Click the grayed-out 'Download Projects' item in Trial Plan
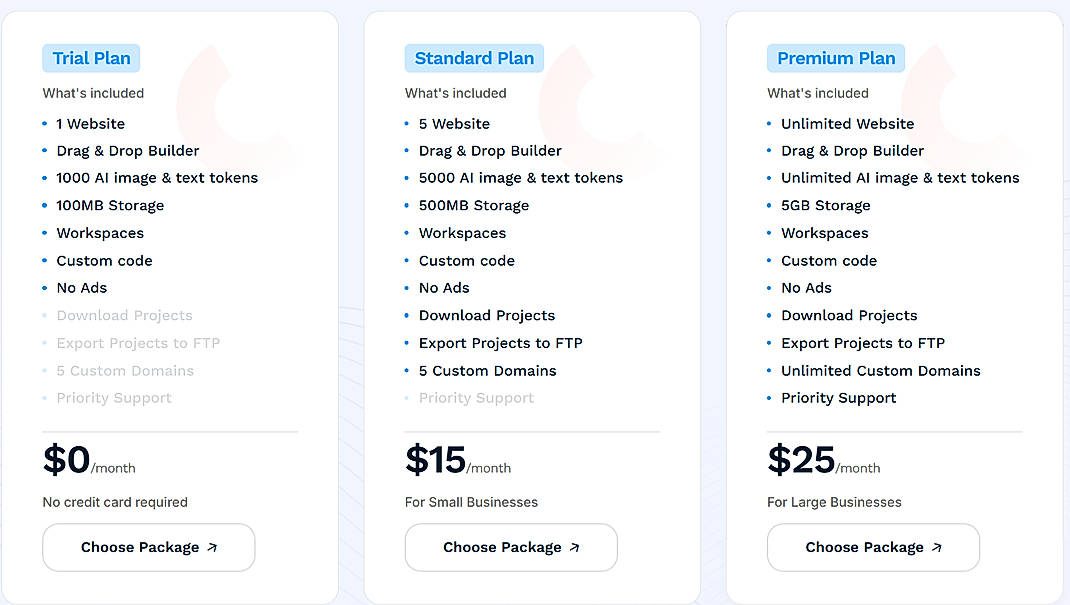Viewport: 1070px width, 605px height. [124, 315]
